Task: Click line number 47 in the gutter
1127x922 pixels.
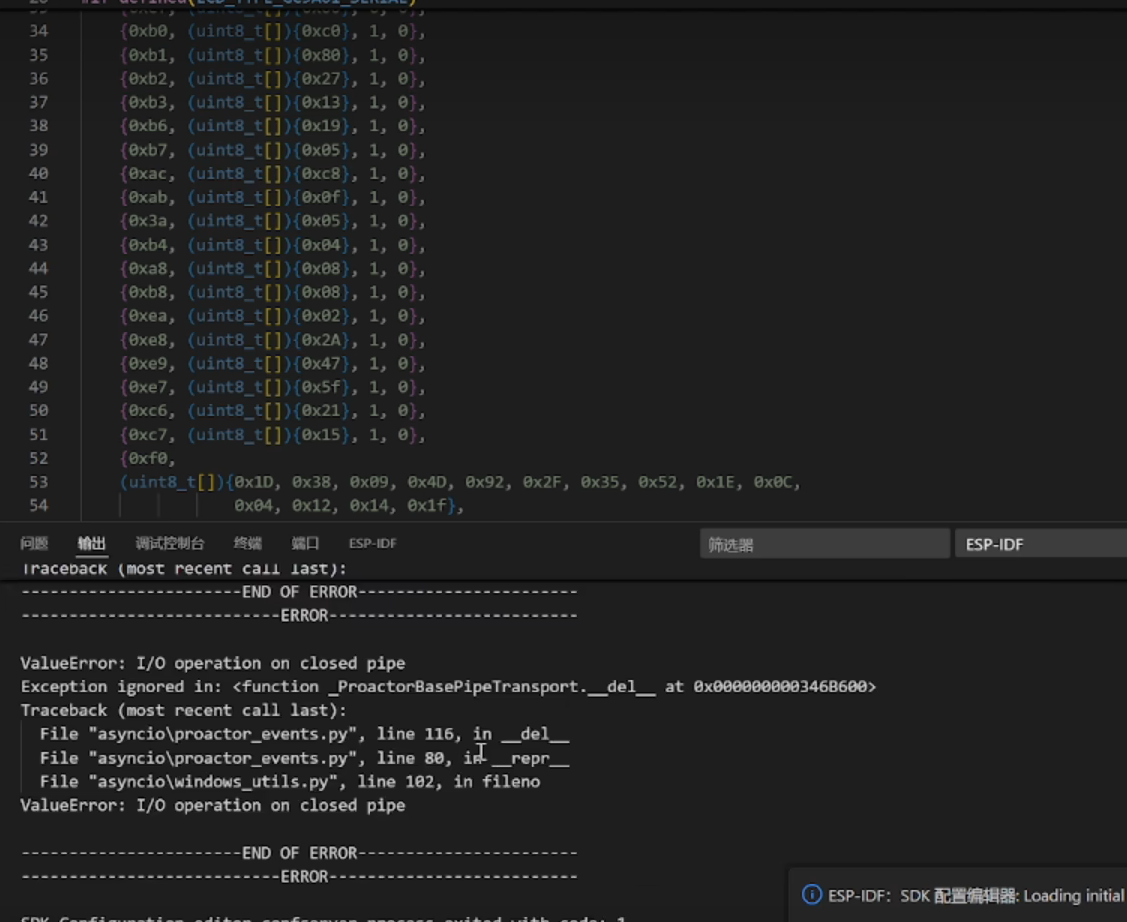Action: pyautogui.click(x=38, y=339)
